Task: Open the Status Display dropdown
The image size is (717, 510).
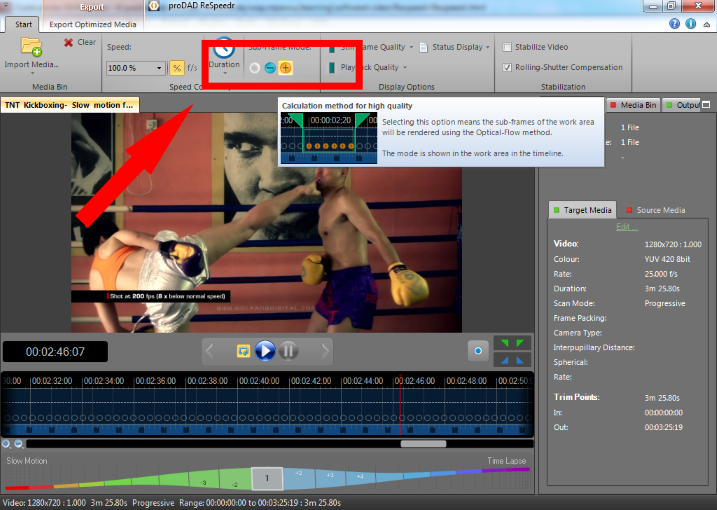Action: (488, 47)
